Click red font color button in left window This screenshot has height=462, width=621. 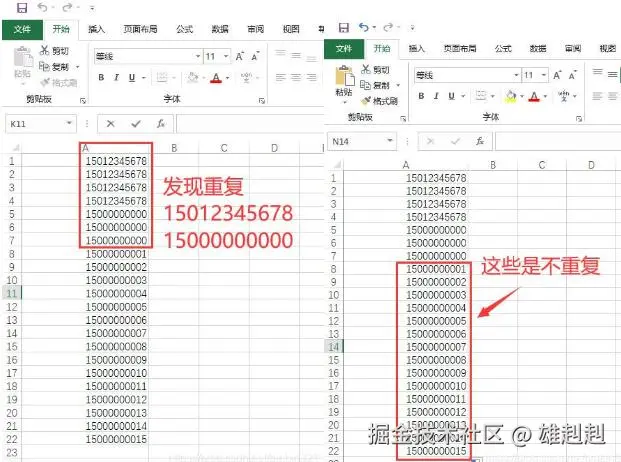pyautogui.click(x=216, y=78)
